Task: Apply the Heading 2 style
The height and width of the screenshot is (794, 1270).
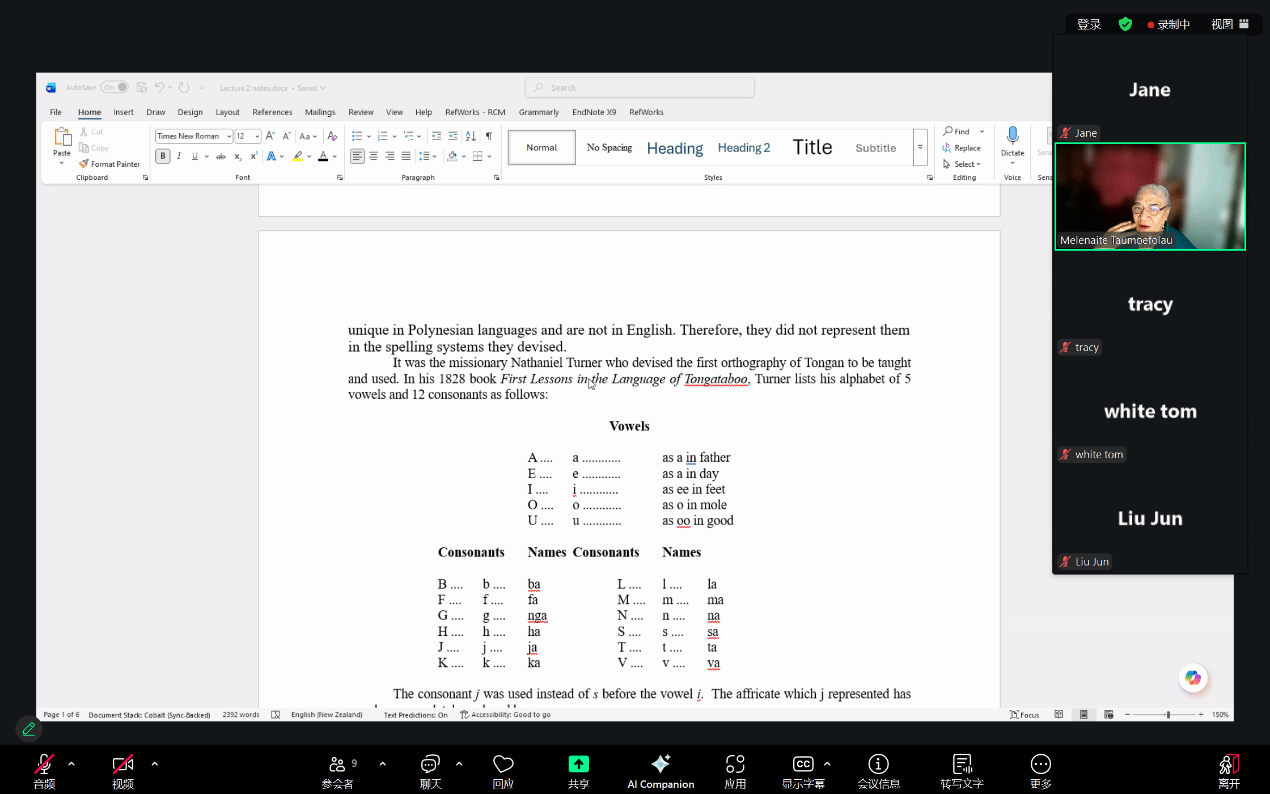Action: pos(744,148)
